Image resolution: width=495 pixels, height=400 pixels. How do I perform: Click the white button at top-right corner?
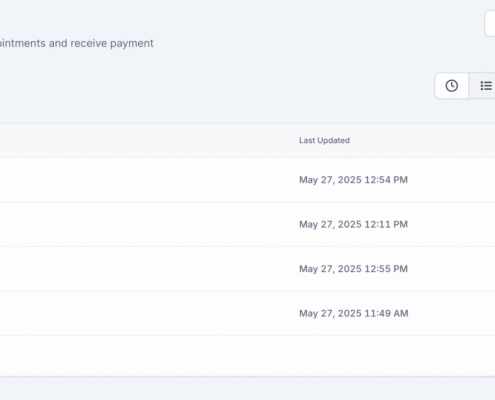pos(490,23)
